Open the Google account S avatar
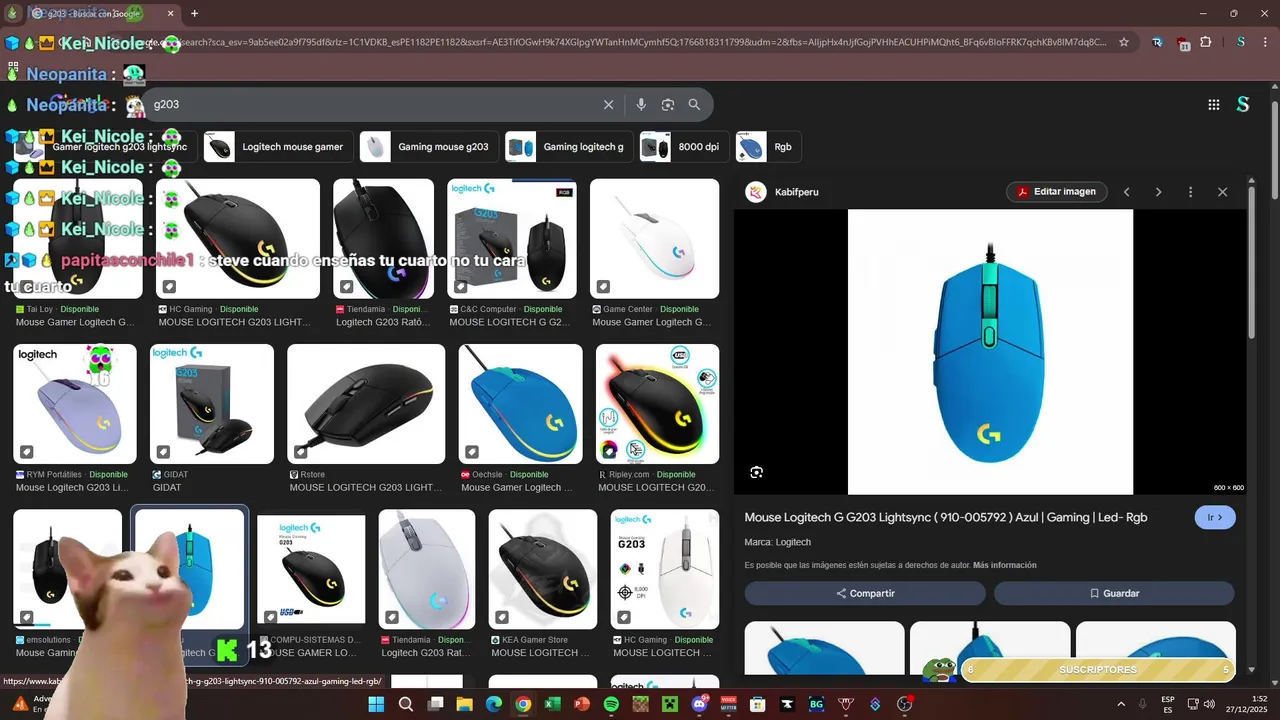The width and height of the screenshot is (1280, 720). click(x=1243, y=104)
